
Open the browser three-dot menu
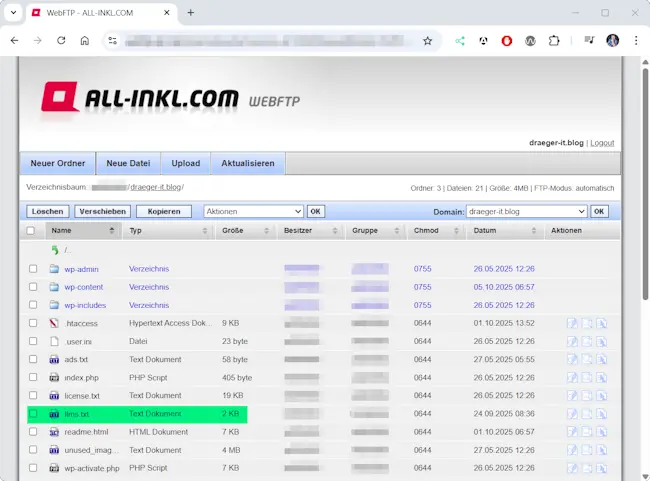(x=636, y=41)
